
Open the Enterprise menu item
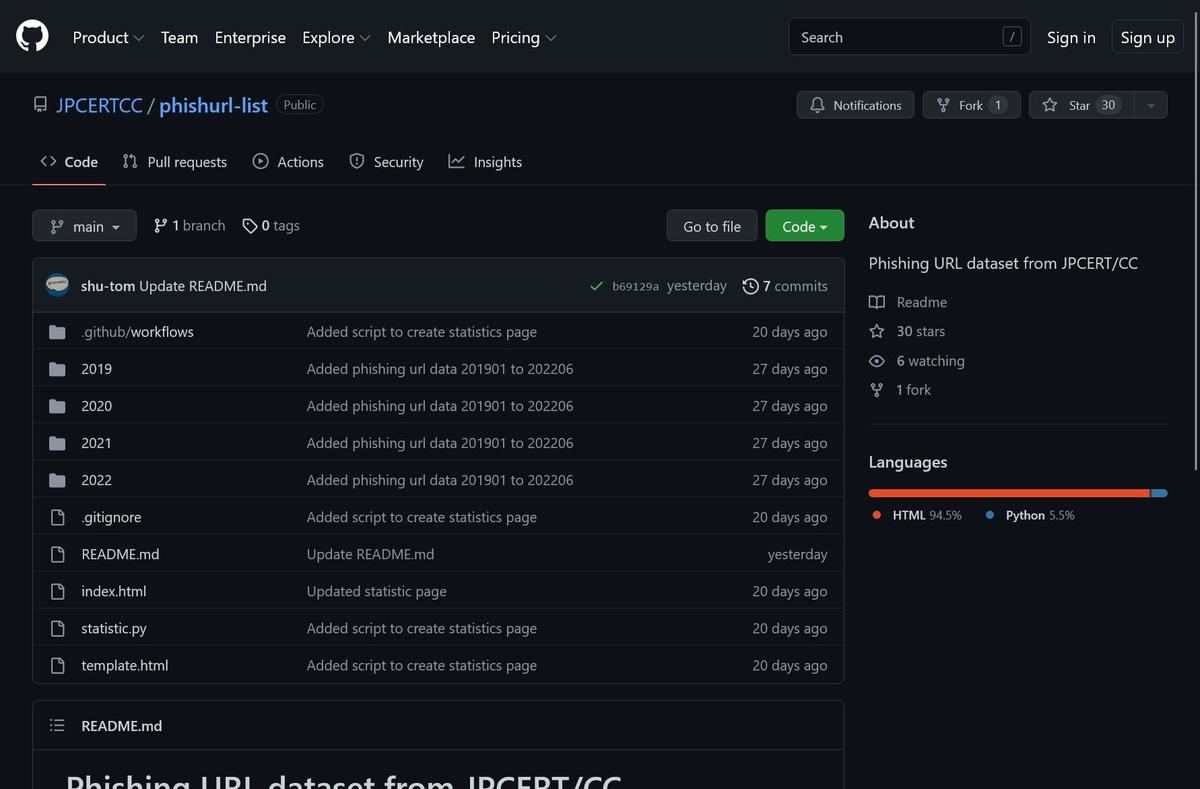pos(250,37)
